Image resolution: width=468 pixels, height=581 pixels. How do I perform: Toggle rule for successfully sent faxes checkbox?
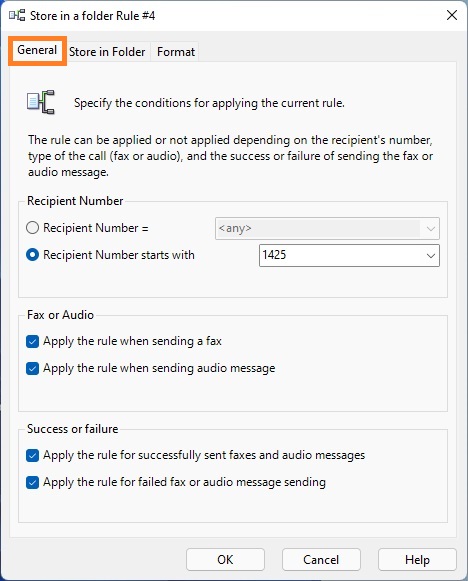33,455
